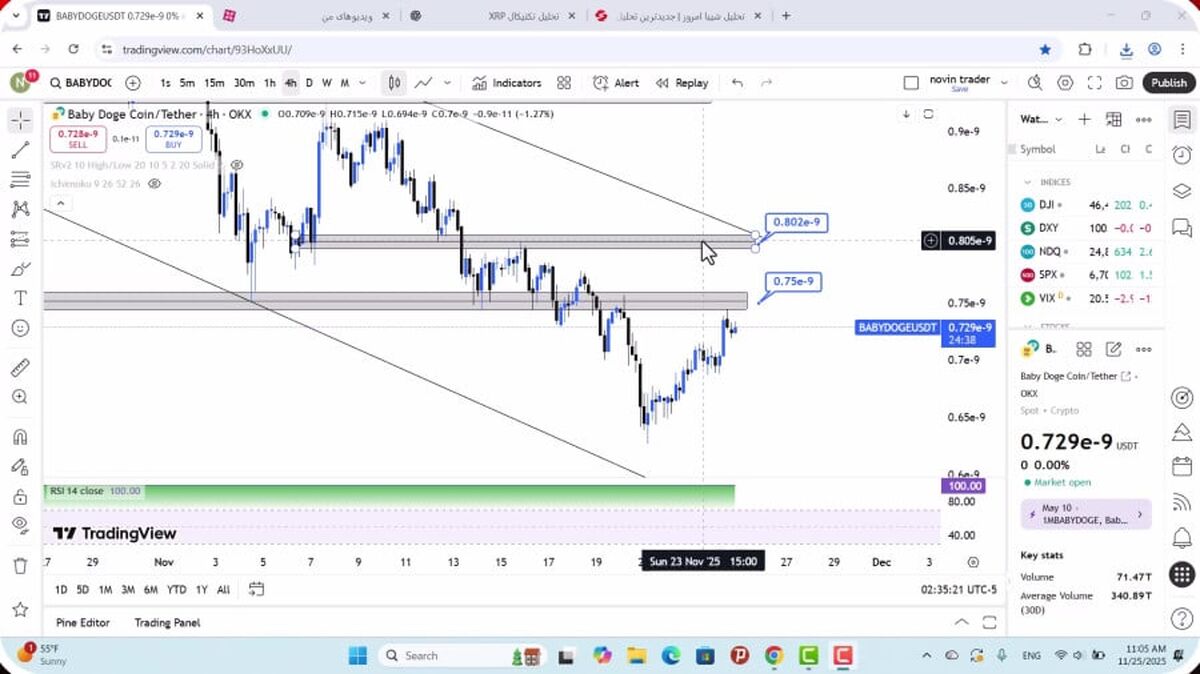
Task: Enter fullscreen mode
Action: coord(1095,83)
